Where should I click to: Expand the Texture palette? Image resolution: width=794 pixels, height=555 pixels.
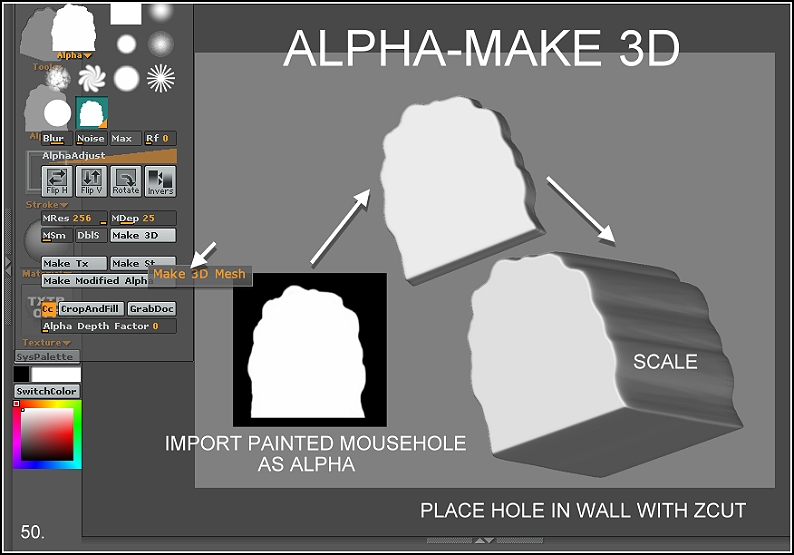click(x=47, y=343)
